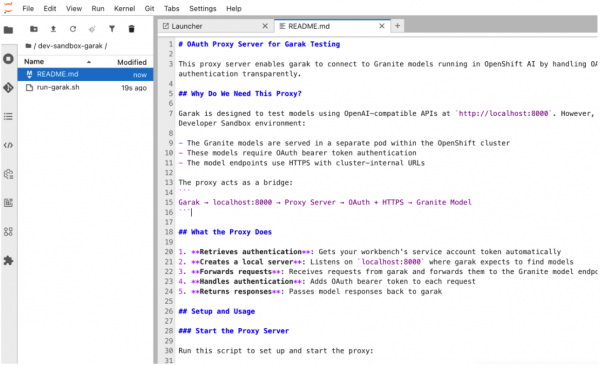The image size is (600, 365).
Task: Sort files by Name column header
Action: pyautogui.click(x=34, y=62)
